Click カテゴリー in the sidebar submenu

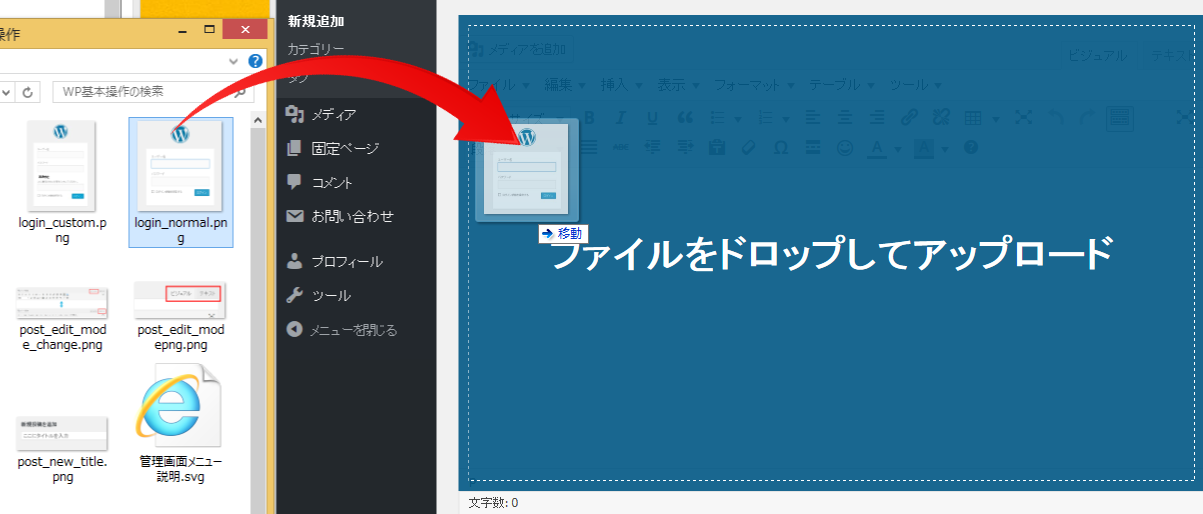click(315, 49)
